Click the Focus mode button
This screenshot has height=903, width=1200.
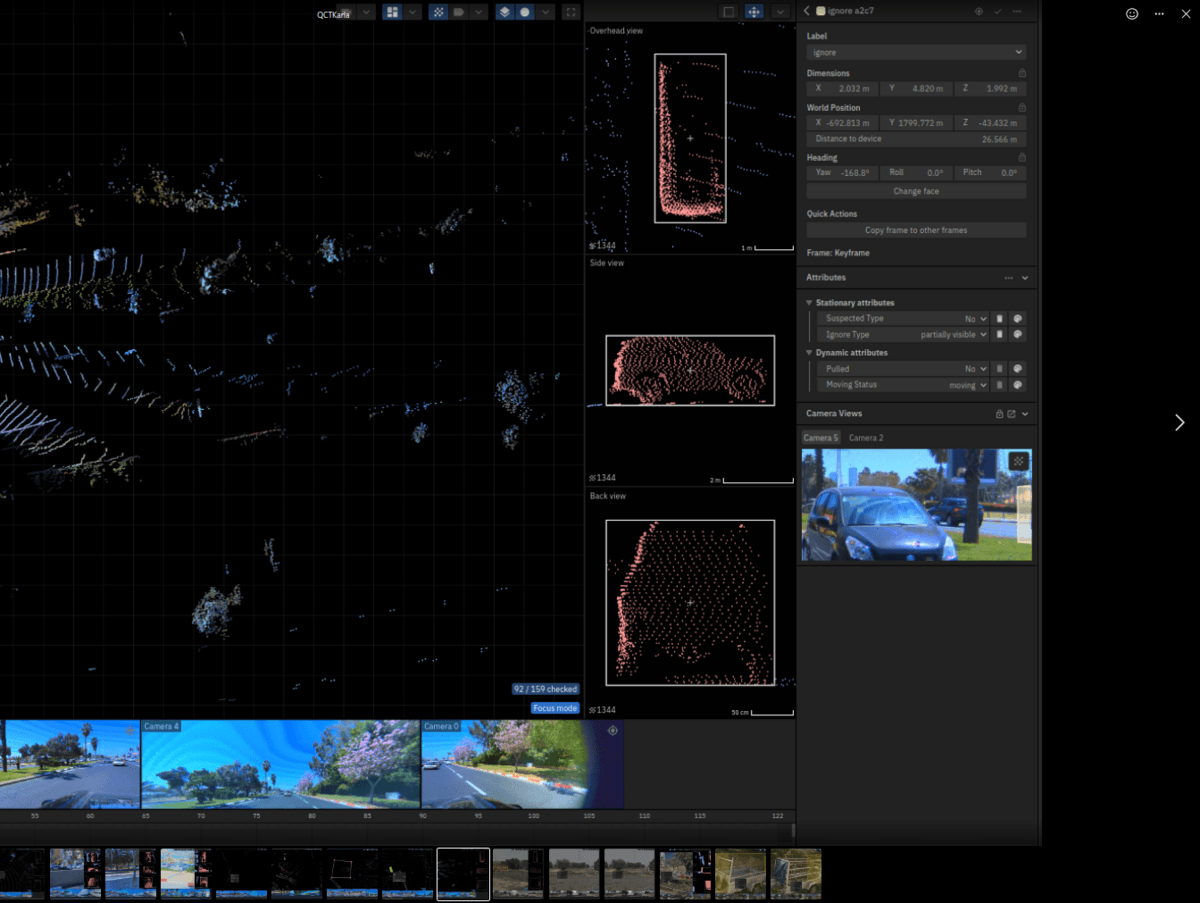click(555, 708)
